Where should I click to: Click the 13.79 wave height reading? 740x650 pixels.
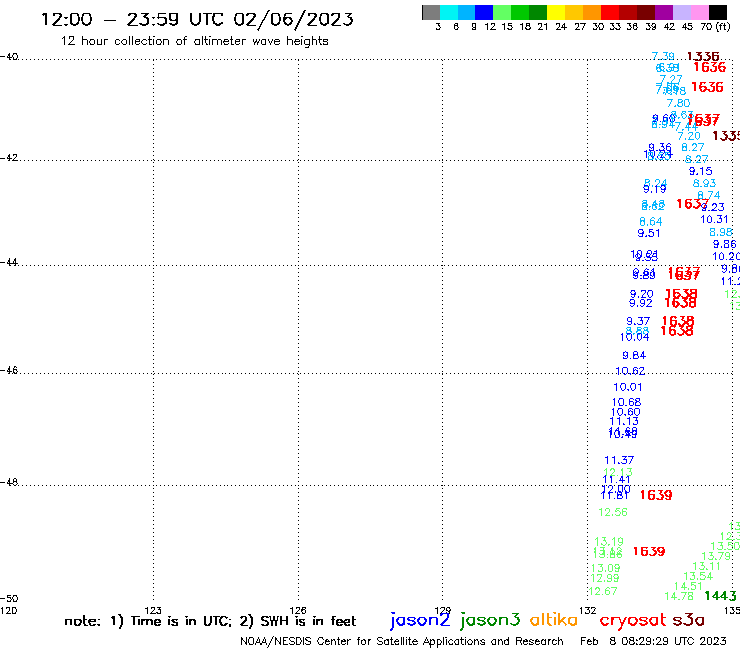point(716,556)
